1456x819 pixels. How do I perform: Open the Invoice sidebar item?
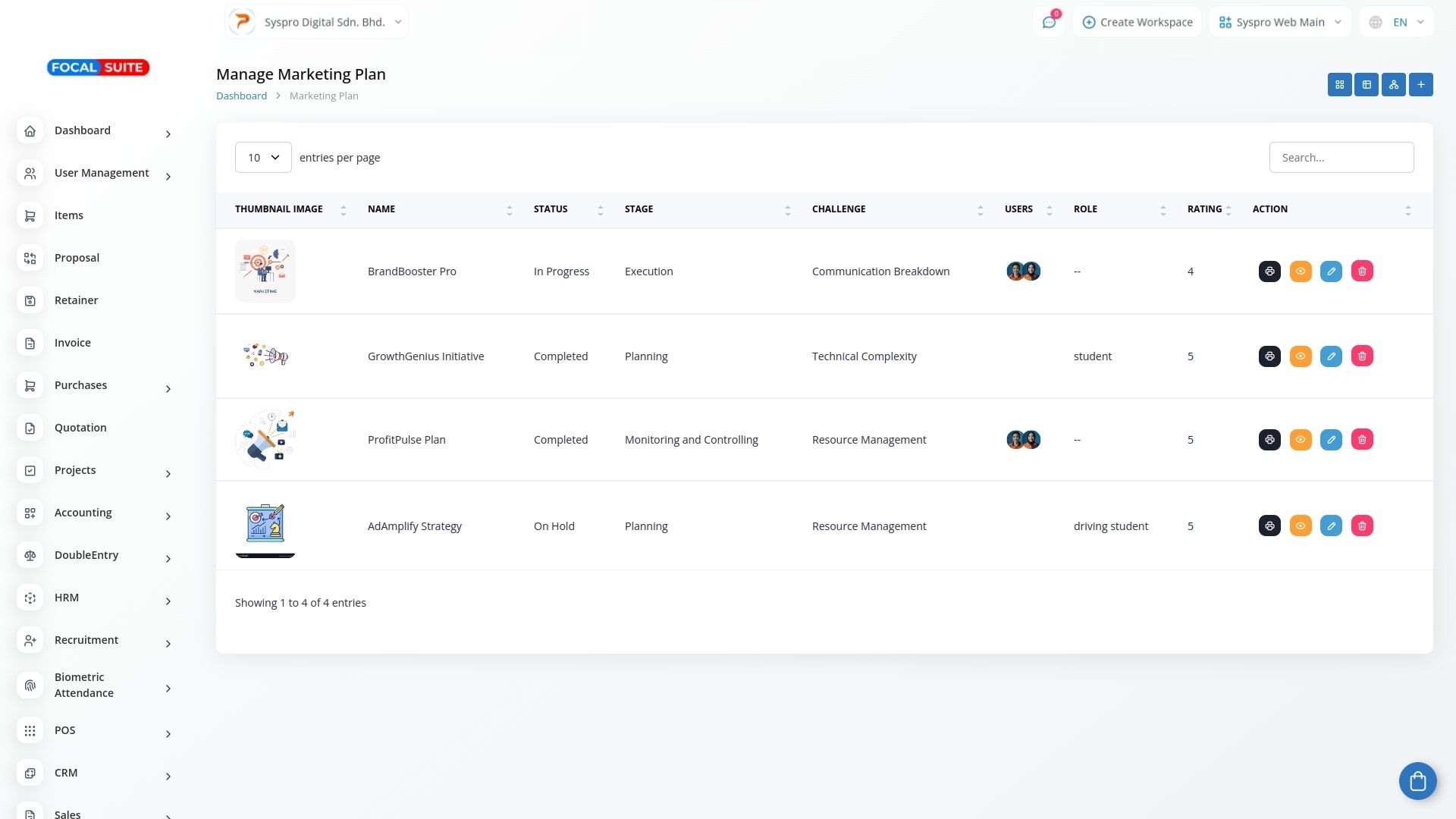(73, 344)
